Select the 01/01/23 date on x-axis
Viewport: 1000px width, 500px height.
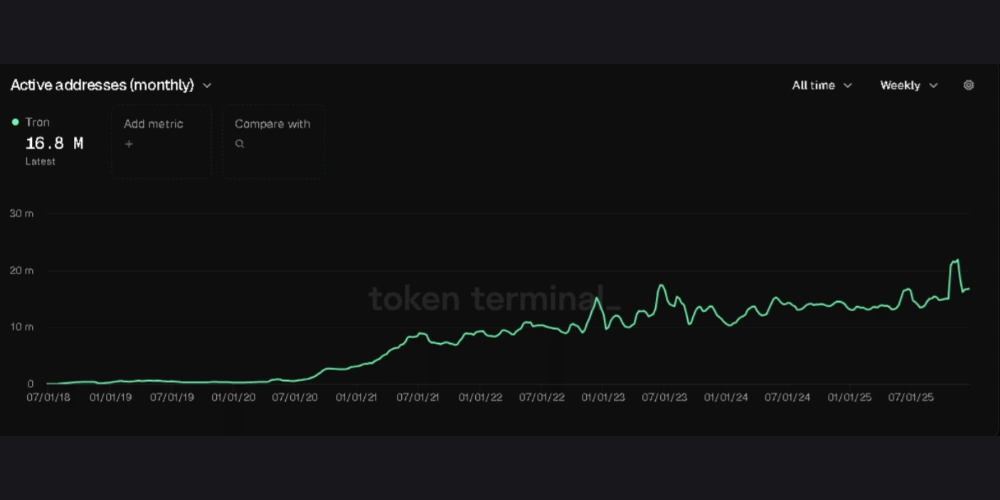click(603, 397)
